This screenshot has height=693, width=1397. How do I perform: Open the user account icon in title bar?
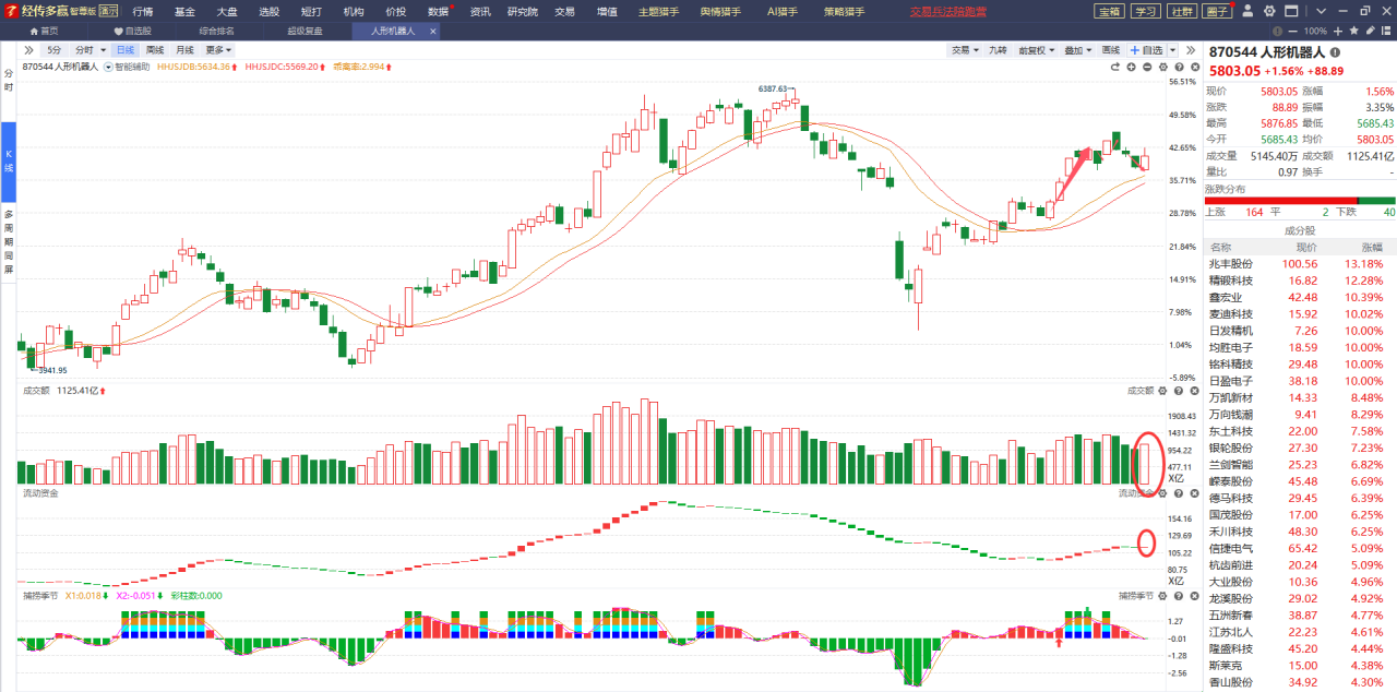(x=1248, y=11)
